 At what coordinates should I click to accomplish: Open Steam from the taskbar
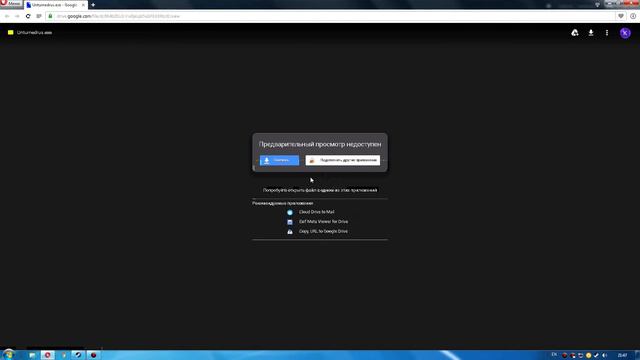78,355
